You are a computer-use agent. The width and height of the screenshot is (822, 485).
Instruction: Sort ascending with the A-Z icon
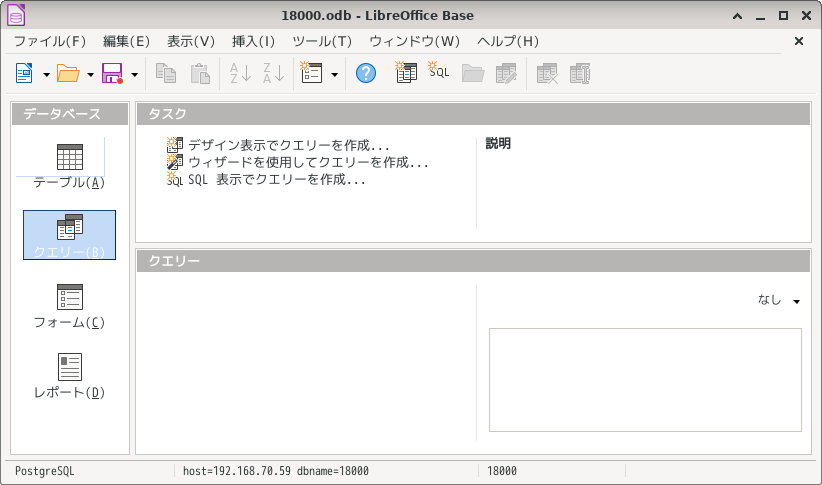click(x=241, y=73)
